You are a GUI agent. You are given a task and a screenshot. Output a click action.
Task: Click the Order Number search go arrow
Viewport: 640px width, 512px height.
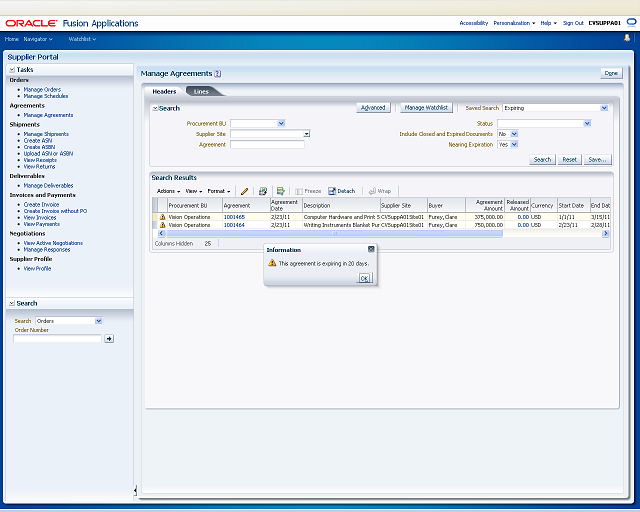coord(109,338)
